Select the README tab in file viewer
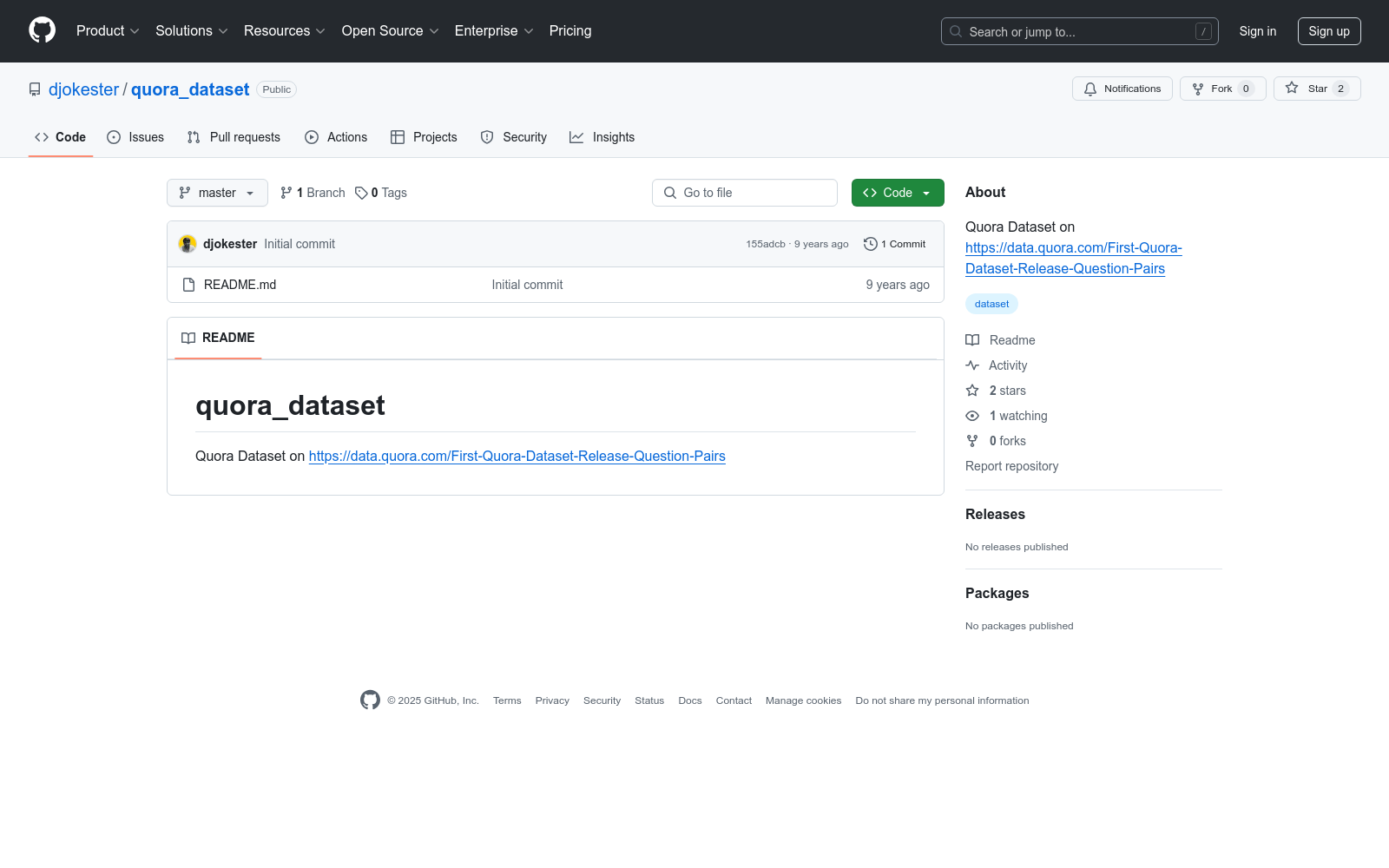Viewport: 1389px width, 868px height. pos(218,338)
